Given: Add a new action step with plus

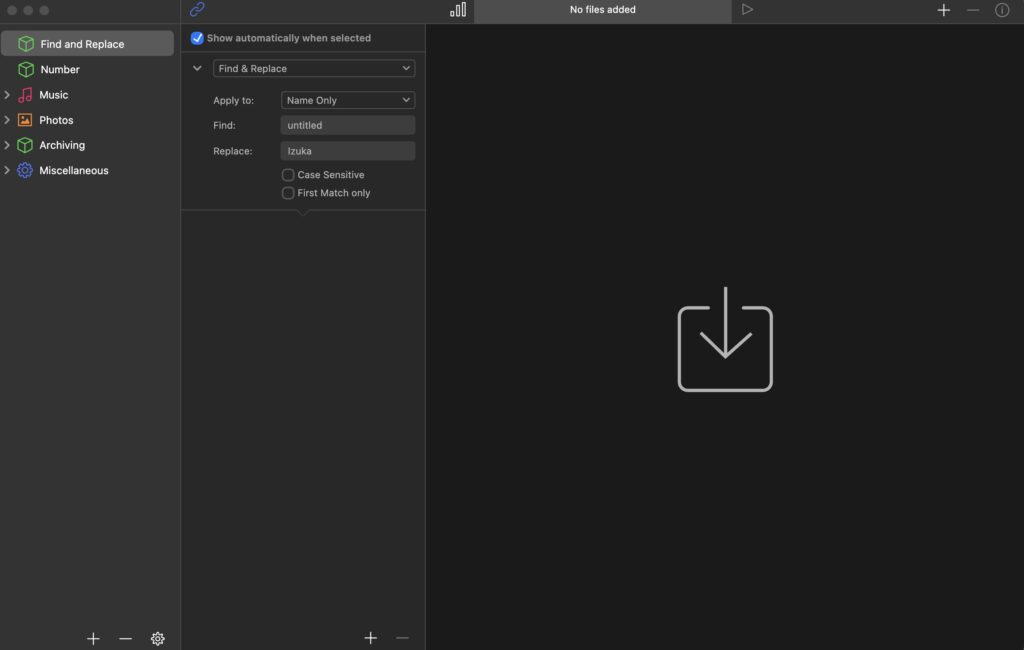Looking at the screenshot, I should click(370, 638).
